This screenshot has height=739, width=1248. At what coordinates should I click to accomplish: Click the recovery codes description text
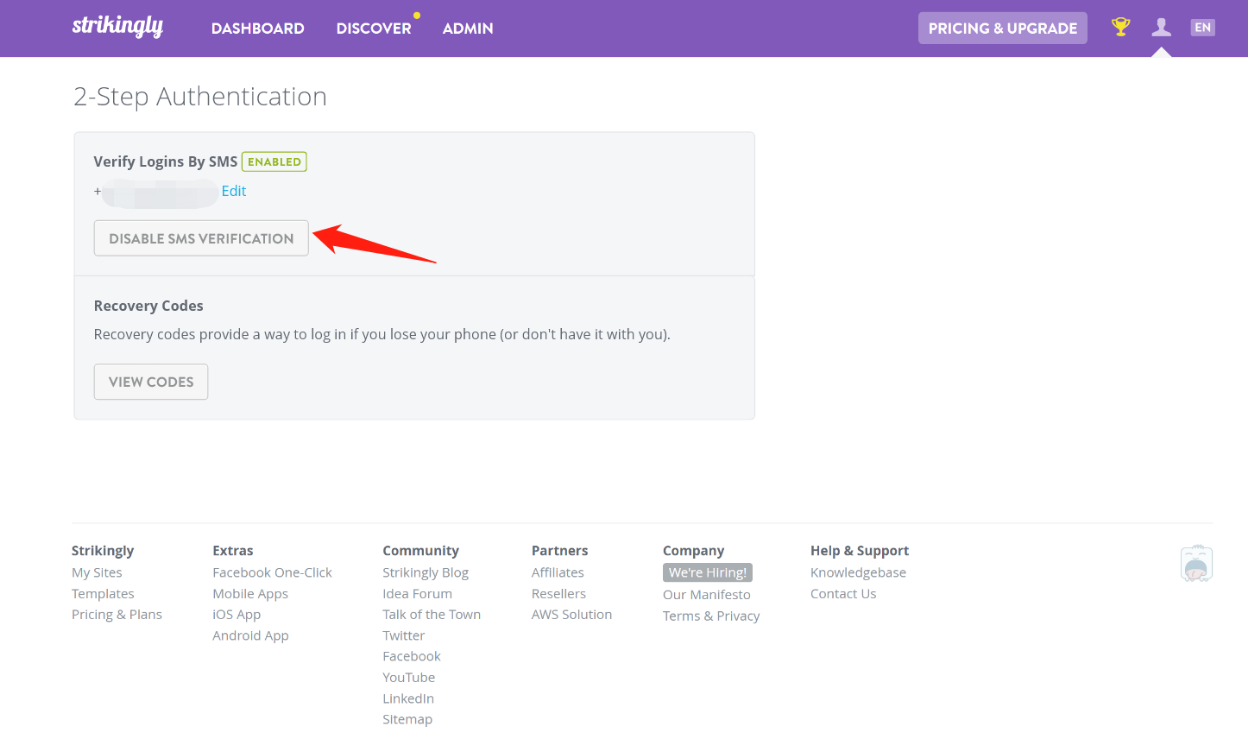point(382,334)
